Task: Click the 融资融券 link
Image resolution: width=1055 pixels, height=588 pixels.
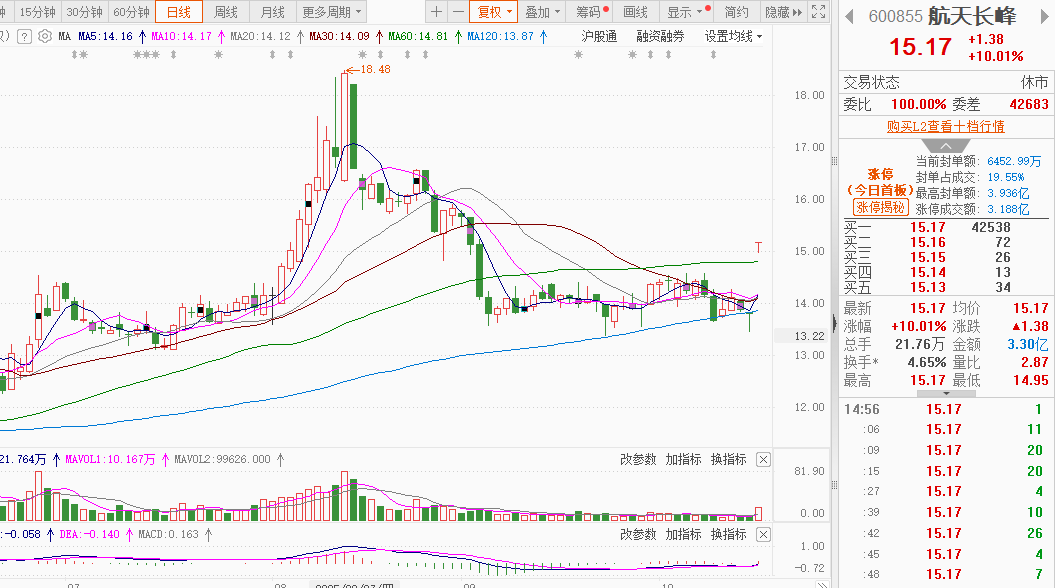Action: point(660,36)
